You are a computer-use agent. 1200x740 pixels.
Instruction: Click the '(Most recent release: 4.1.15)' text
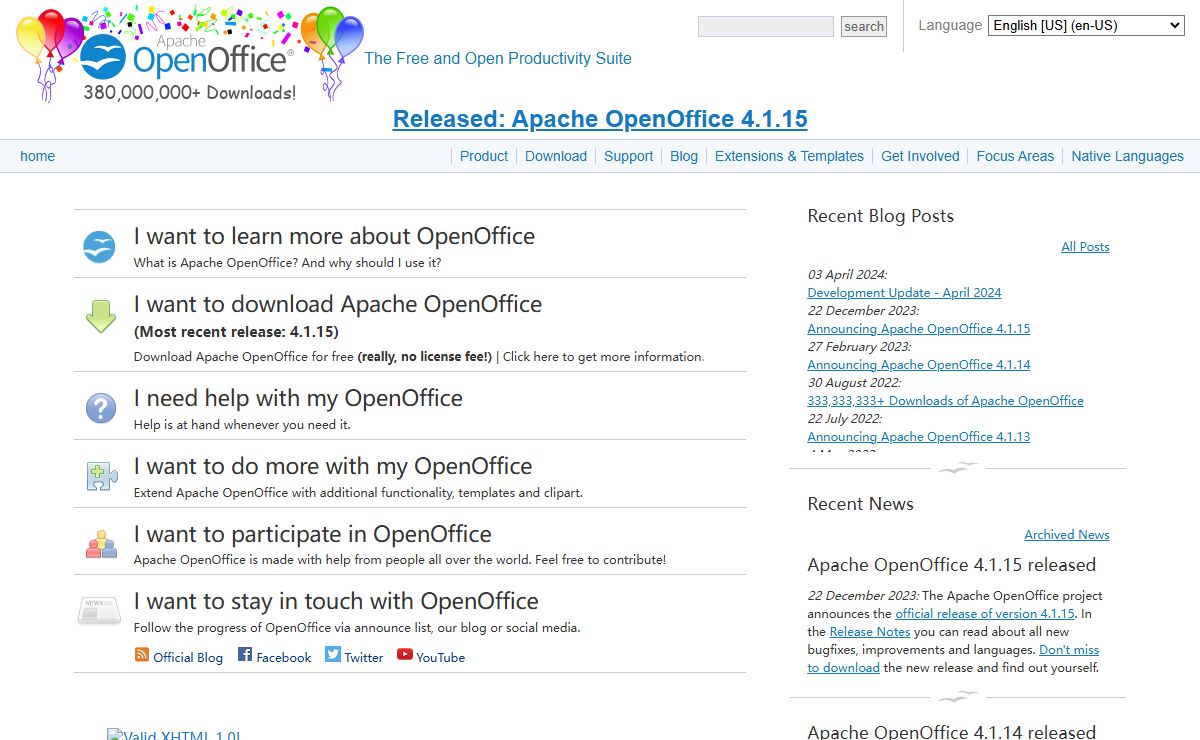(x=236, y=332)
